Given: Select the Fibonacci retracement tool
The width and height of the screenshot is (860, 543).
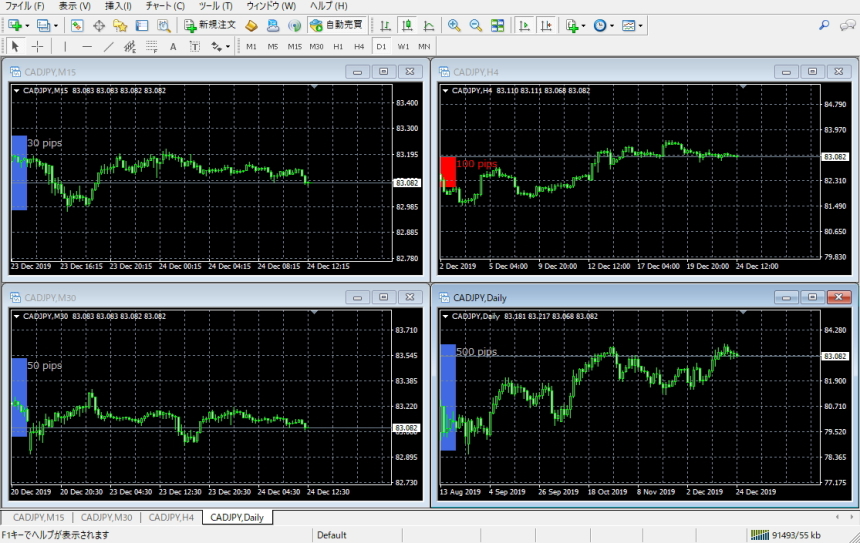Looking at the screenshot, I should coord(152,47).
